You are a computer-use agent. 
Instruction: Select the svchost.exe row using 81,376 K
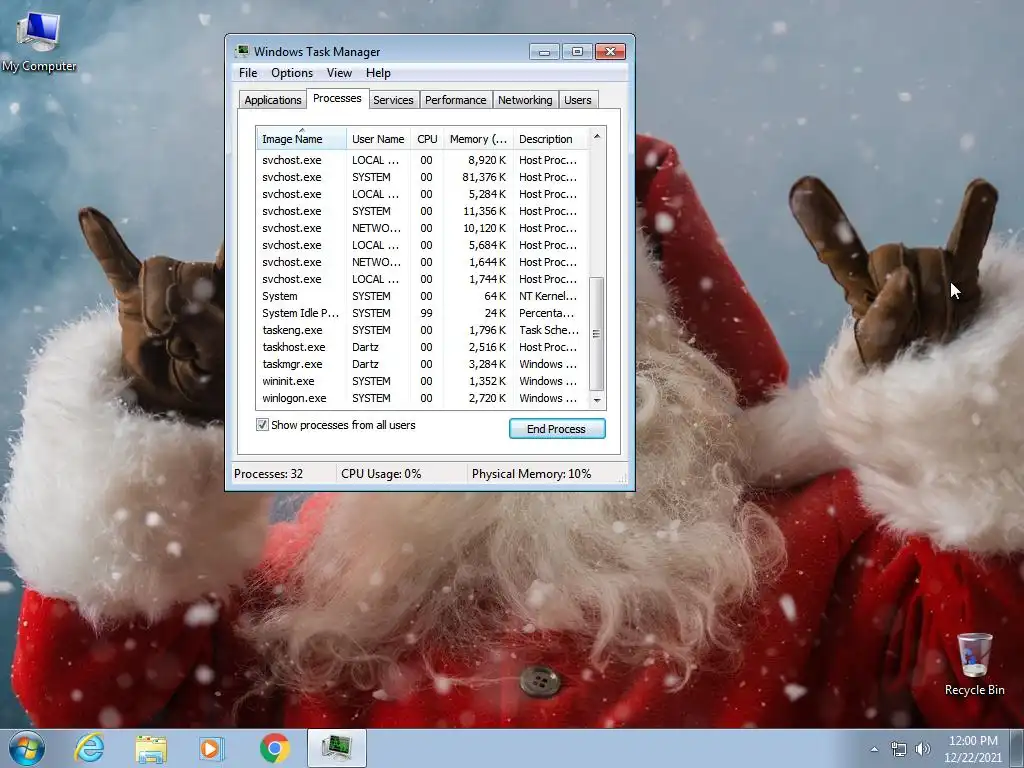(x=422, y=177)
